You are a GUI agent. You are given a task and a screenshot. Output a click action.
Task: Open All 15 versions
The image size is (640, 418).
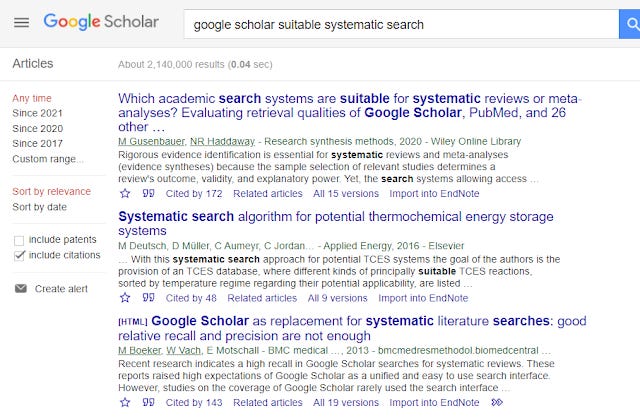346,193
